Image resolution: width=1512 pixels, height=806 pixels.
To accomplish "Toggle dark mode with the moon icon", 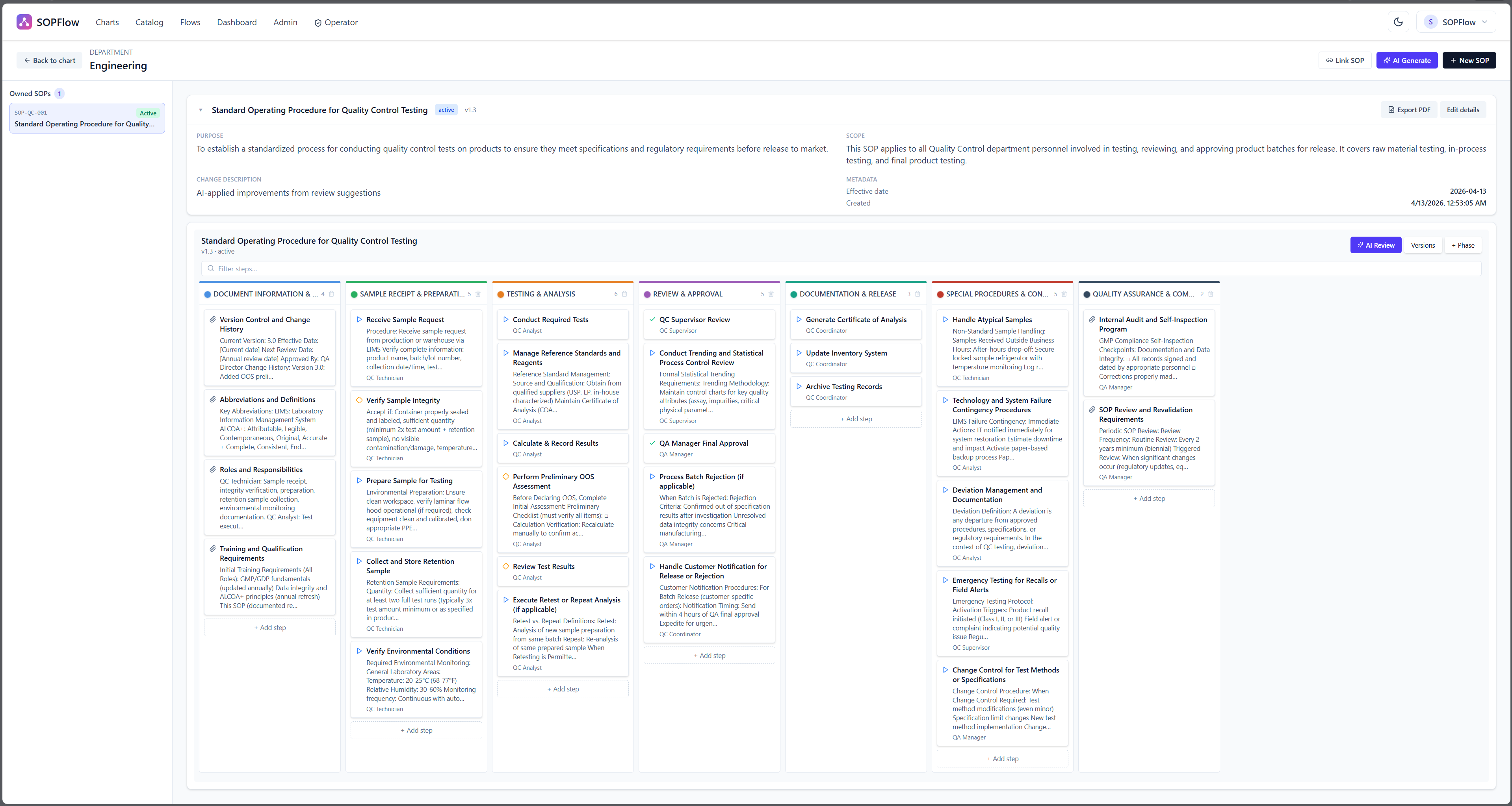I will [1398, 22].
